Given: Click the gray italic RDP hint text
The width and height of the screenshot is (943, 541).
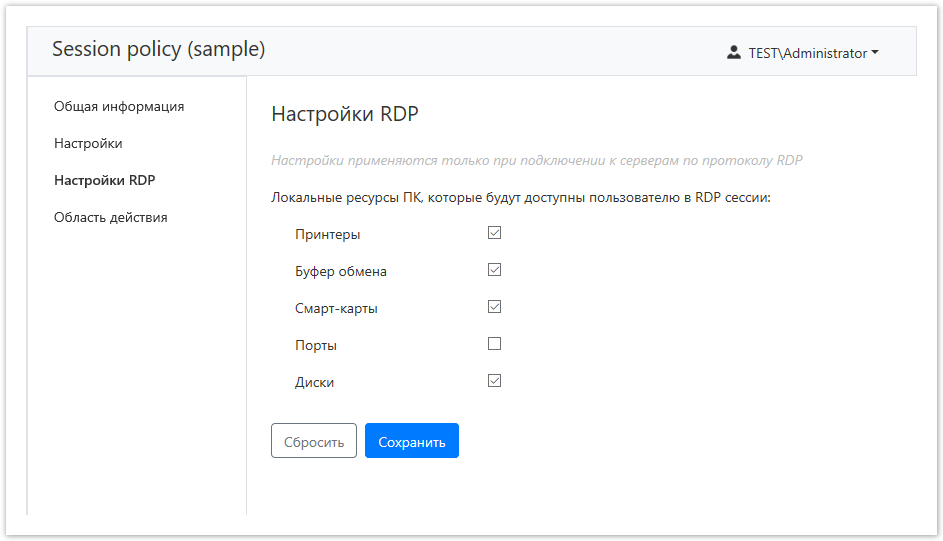Looking at the screenshot, I should tap(536, 160).
